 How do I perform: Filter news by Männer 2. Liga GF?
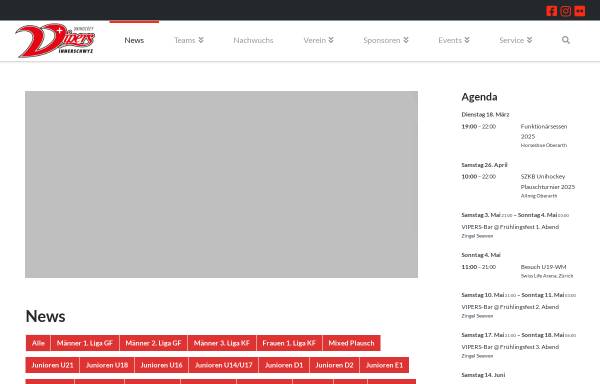153,343
